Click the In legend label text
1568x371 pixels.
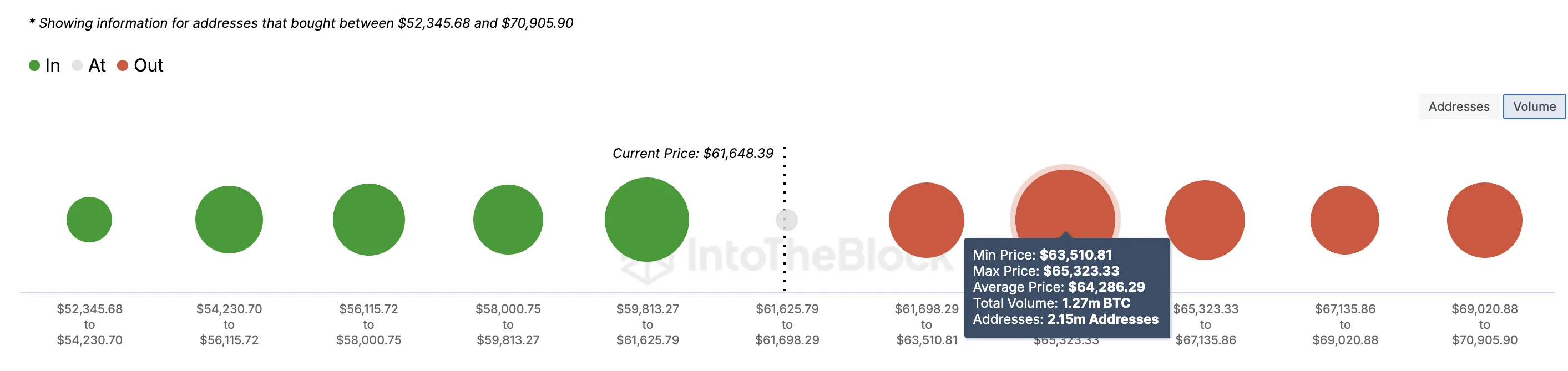[53, 65]
